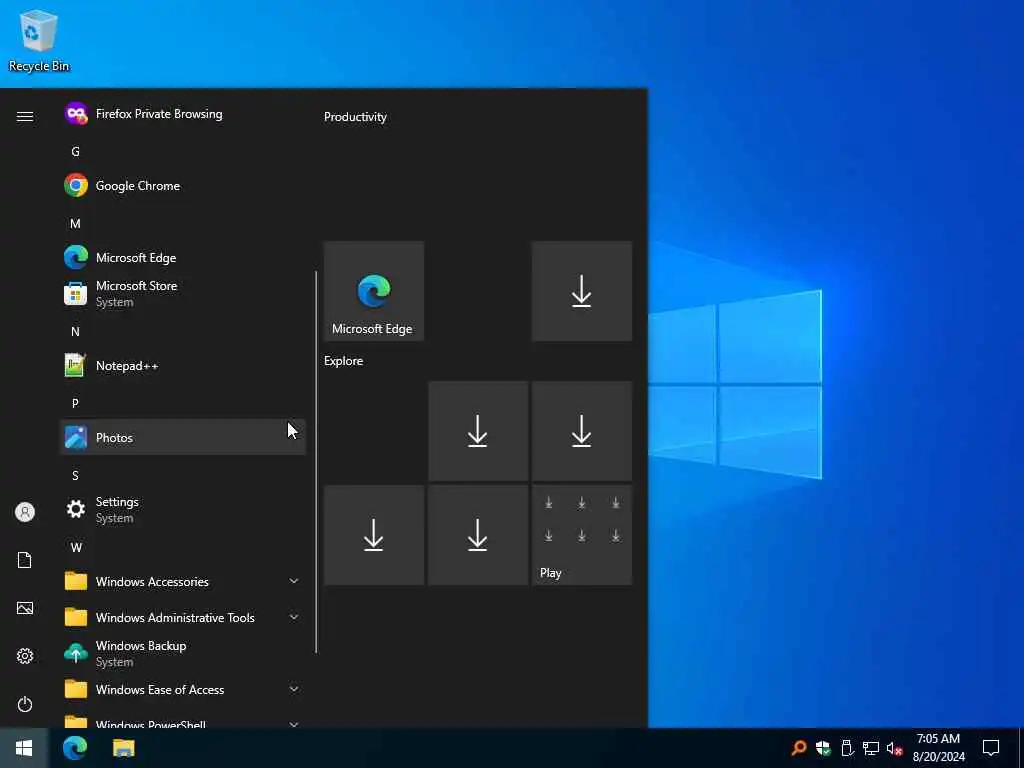The image size is (1024, 768).
Task: Click the Play folder tile
Action: coord(582,535)
